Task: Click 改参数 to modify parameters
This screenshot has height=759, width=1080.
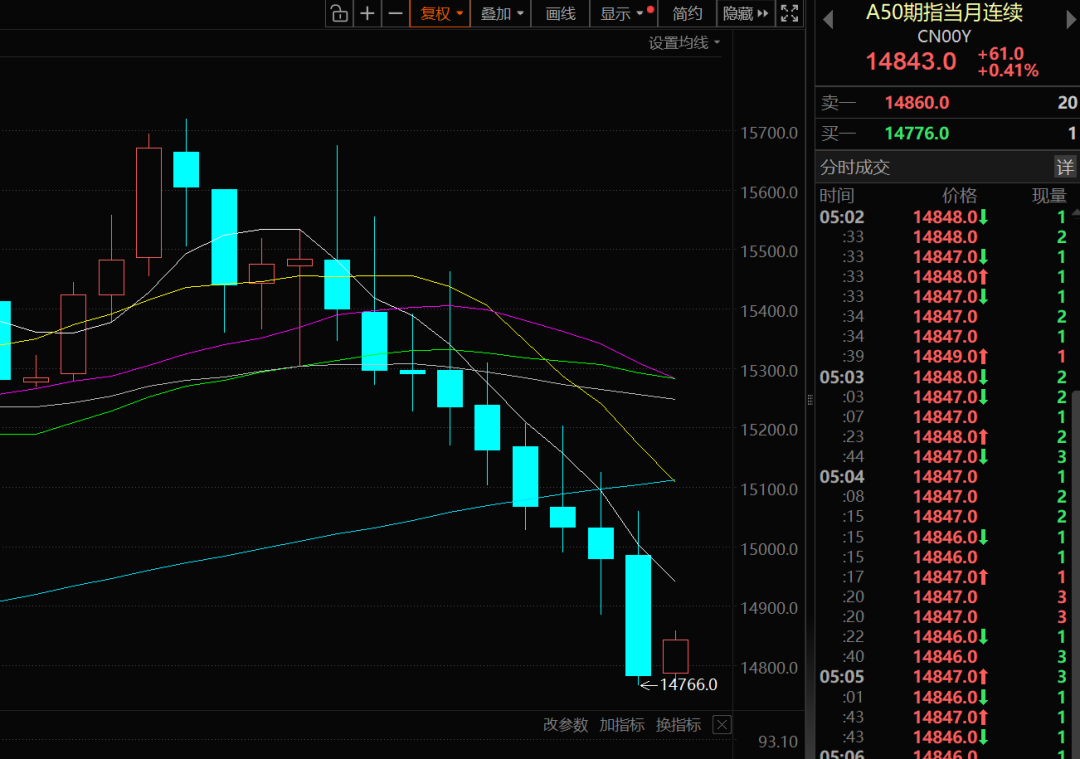Action: pyautogui.click(x=565, y=725)
